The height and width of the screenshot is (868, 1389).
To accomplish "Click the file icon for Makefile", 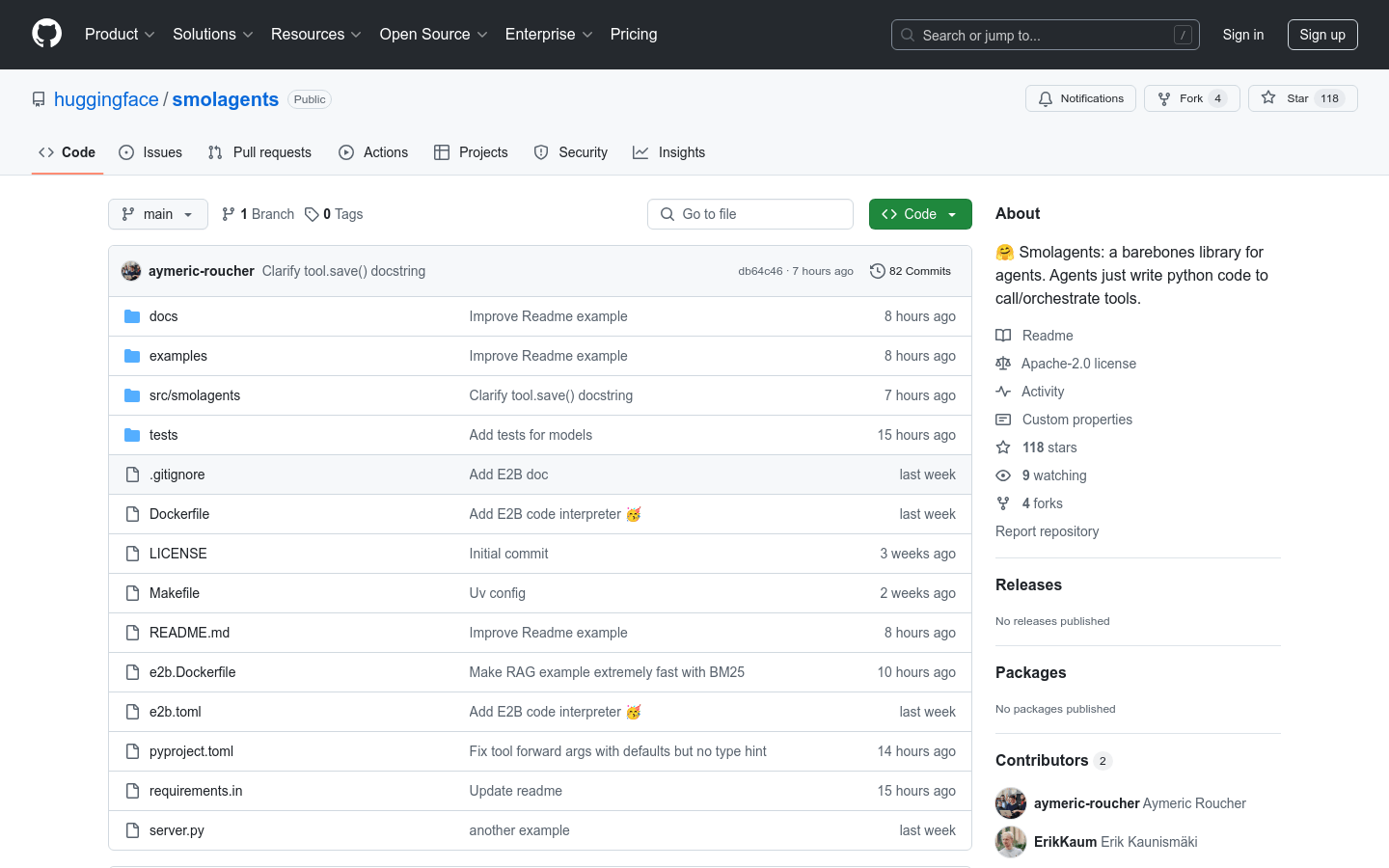I will [x=132, y=593].
